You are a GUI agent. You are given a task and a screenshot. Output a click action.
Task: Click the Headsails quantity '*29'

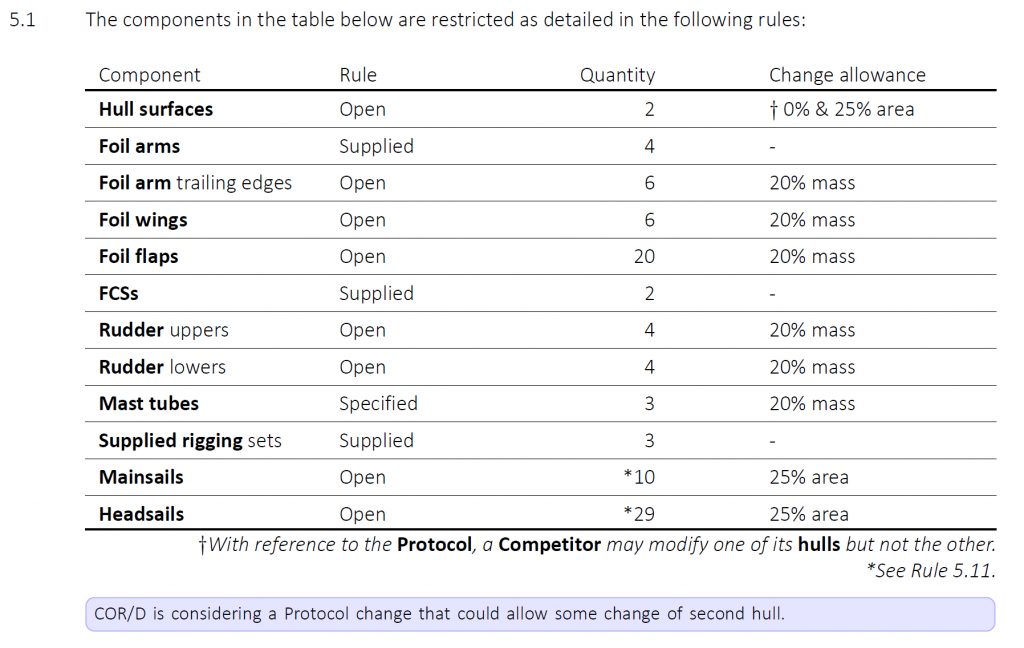pyautogui.click(x=639, y=514)
